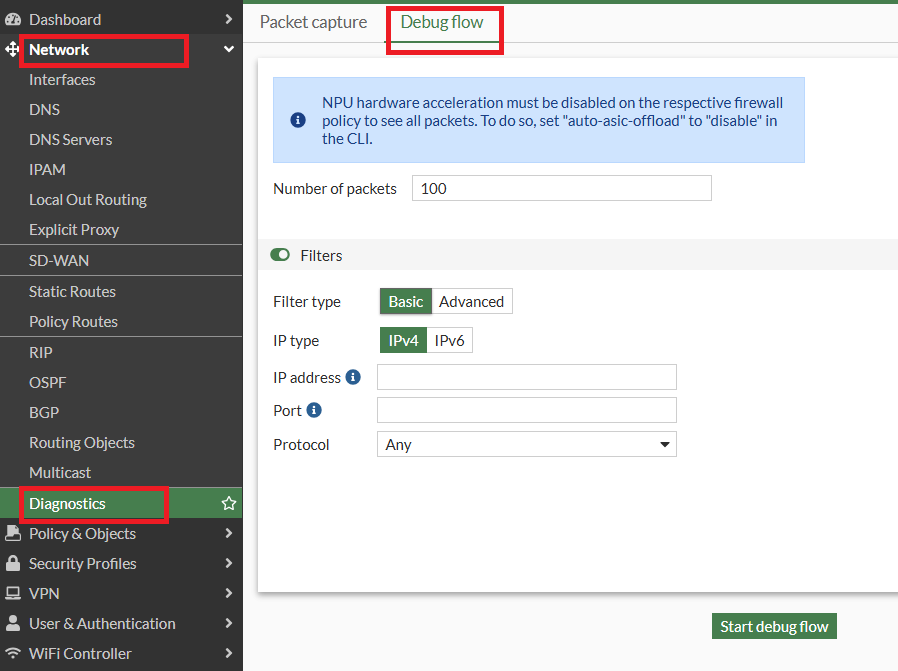Click the Network arrows icon
The height and width of the screenshot is (671, 898).
[x=13, y=49]
